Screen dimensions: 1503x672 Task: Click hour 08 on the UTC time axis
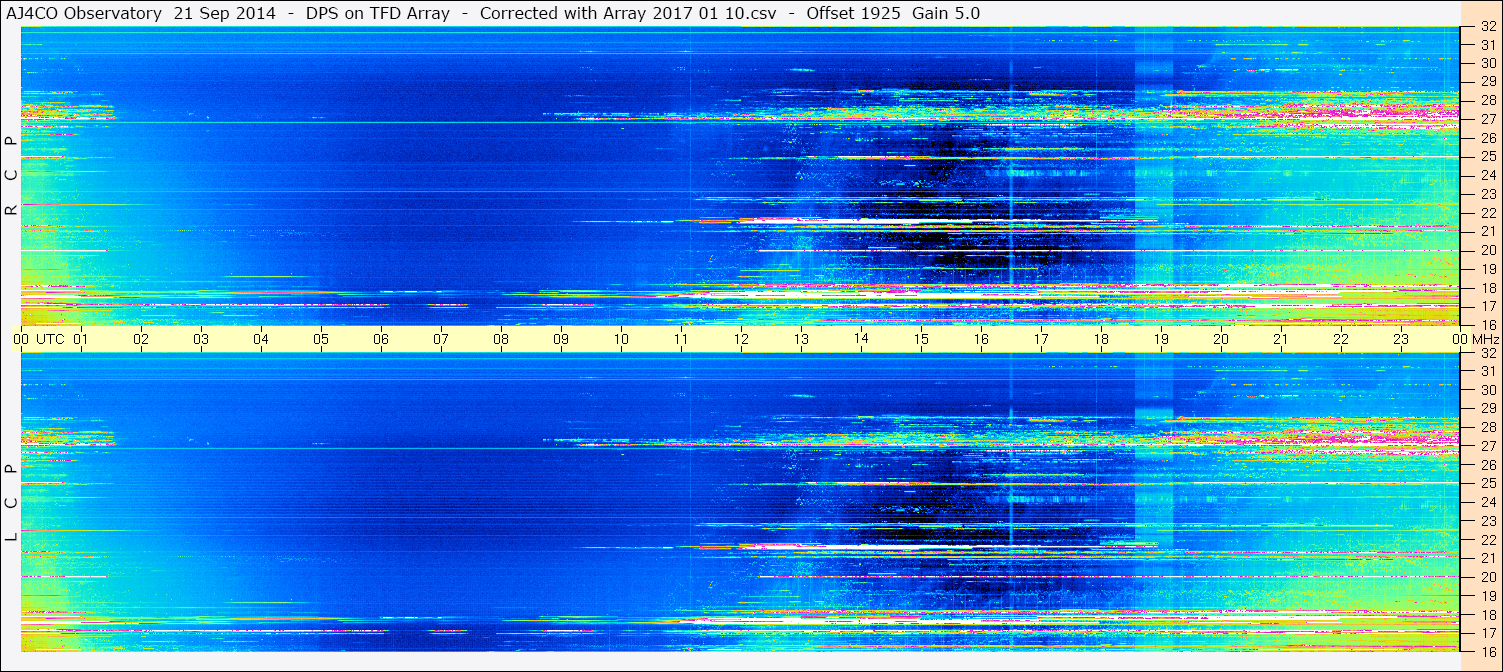pos(501,339)
